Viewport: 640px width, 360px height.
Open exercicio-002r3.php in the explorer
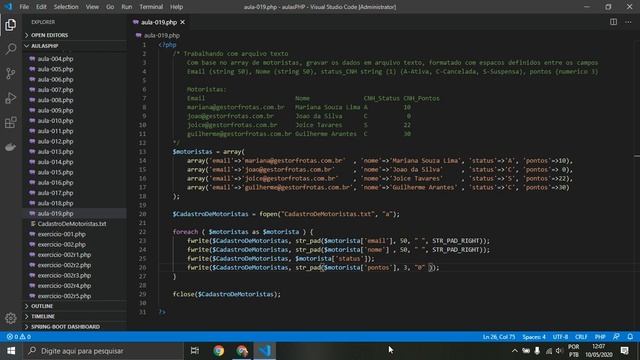pos(75,275)
